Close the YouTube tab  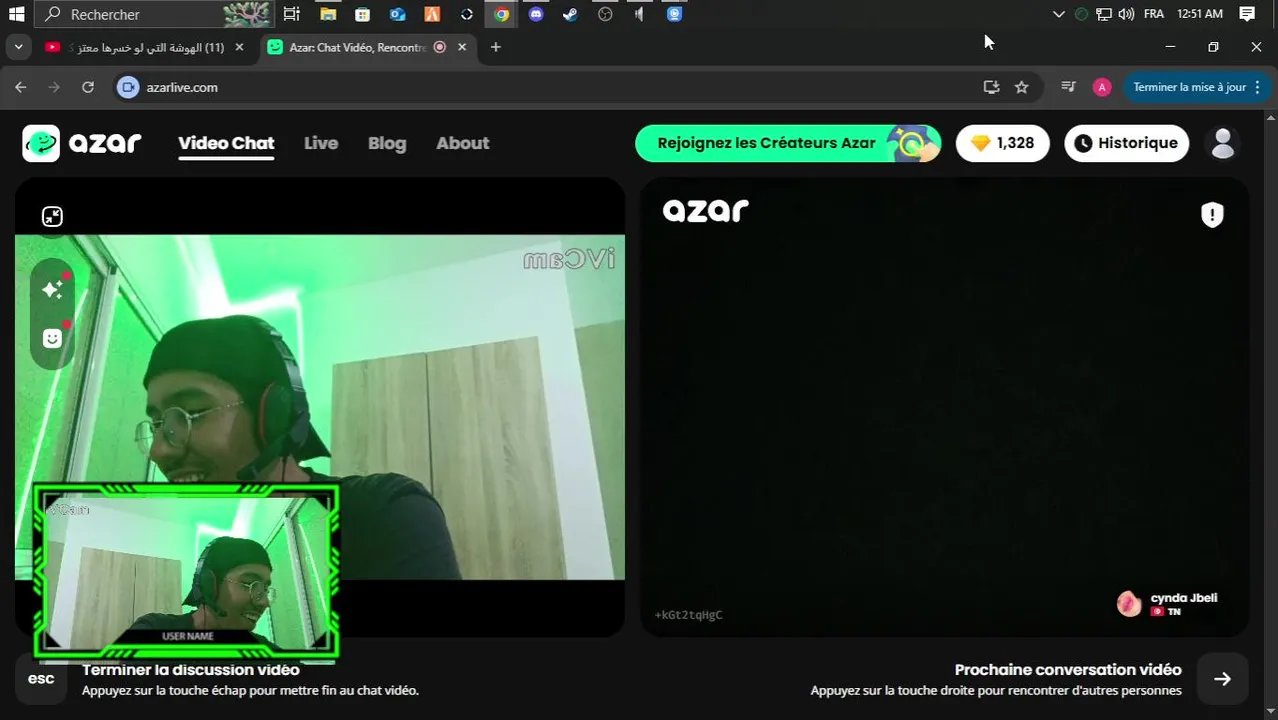tap(239, 47)
